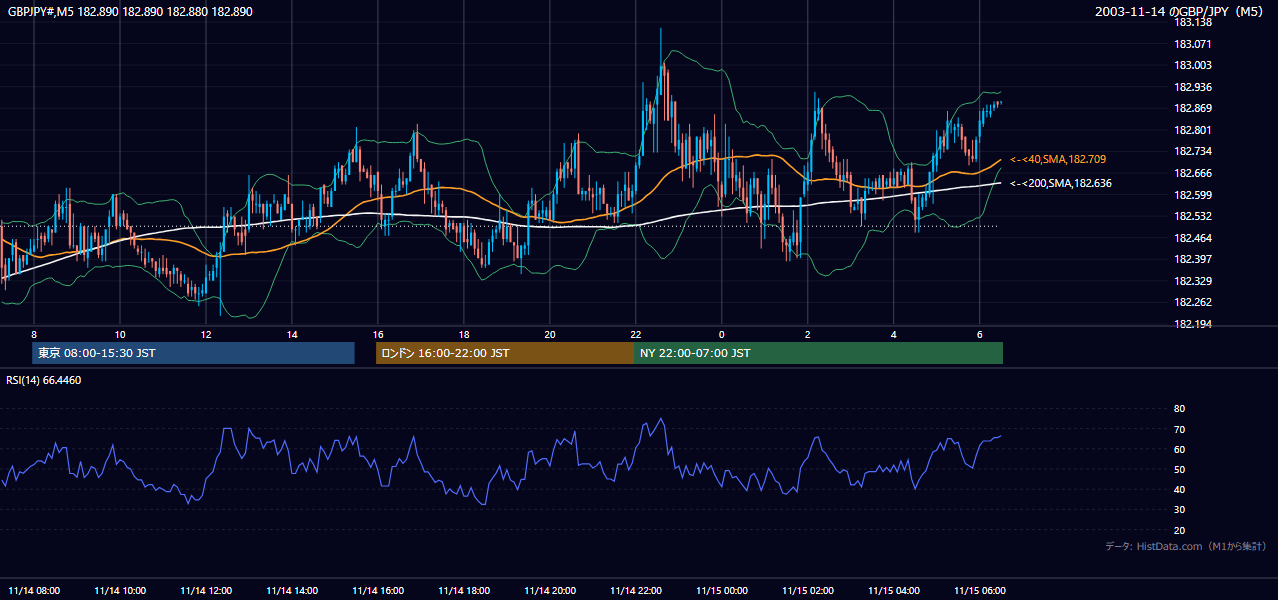Click the 11/14 12:00 time label
1278x600 pixels.
point(206,590)
